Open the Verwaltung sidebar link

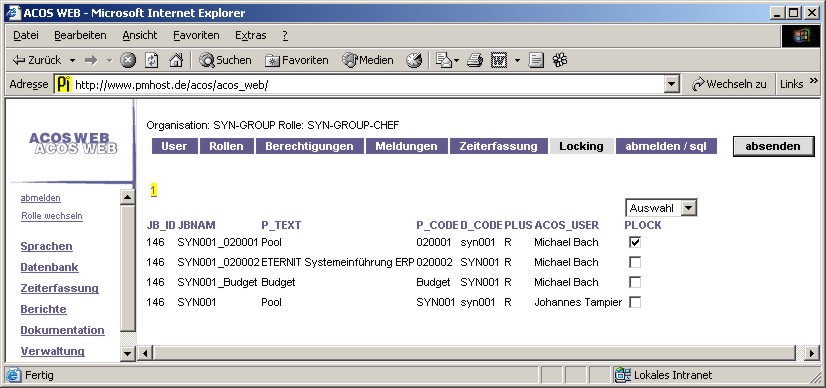pos(53,351)
